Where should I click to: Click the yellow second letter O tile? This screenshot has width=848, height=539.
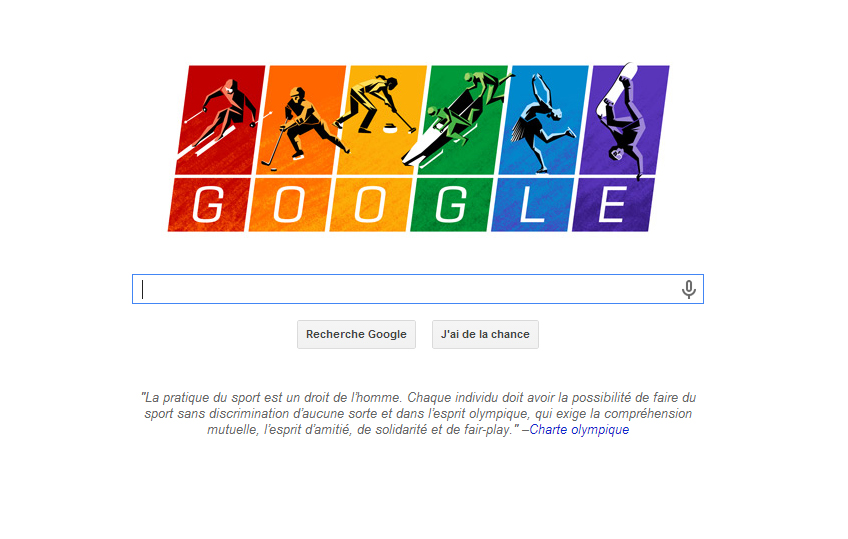370,205
